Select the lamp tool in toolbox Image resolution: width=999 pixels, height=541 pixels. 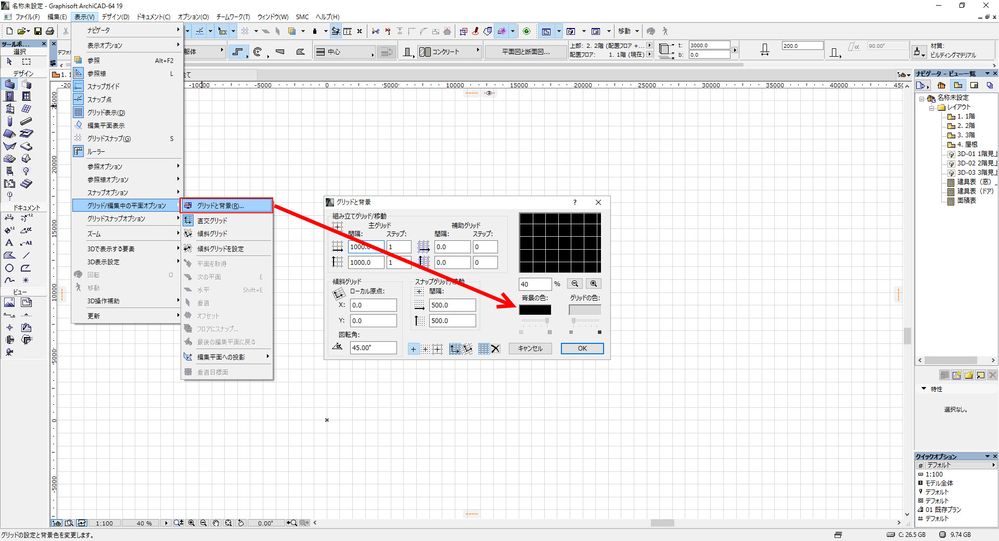(26, 171)
